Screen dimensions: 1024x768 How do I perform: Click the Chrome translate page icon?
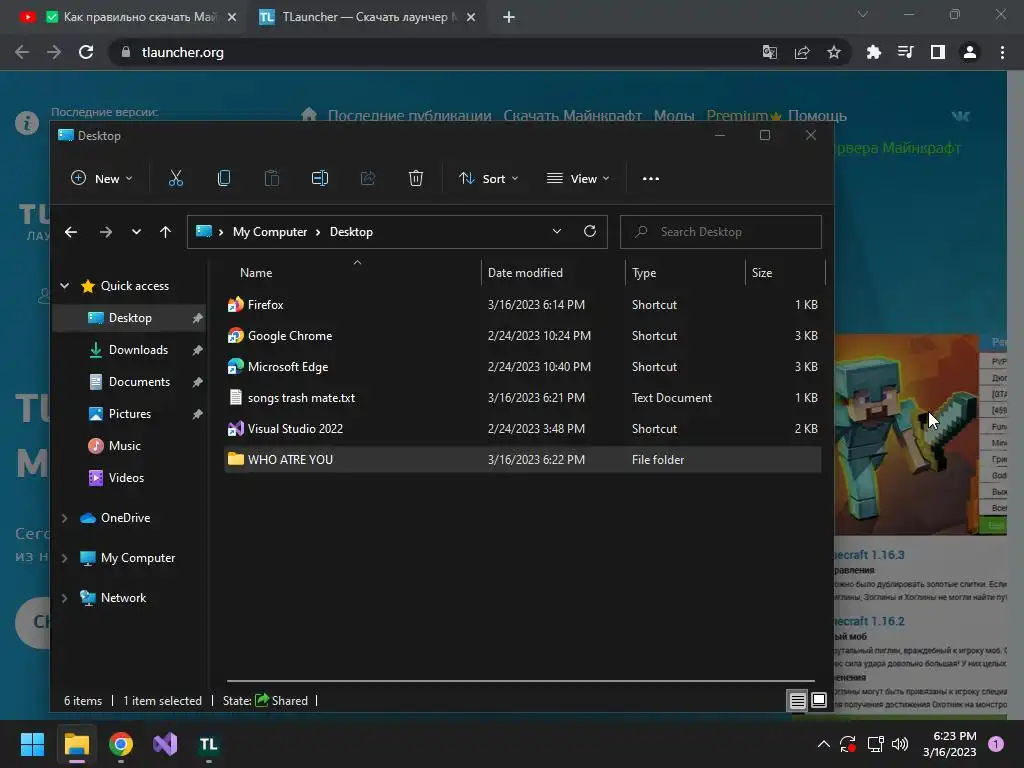tap(770, 52)
